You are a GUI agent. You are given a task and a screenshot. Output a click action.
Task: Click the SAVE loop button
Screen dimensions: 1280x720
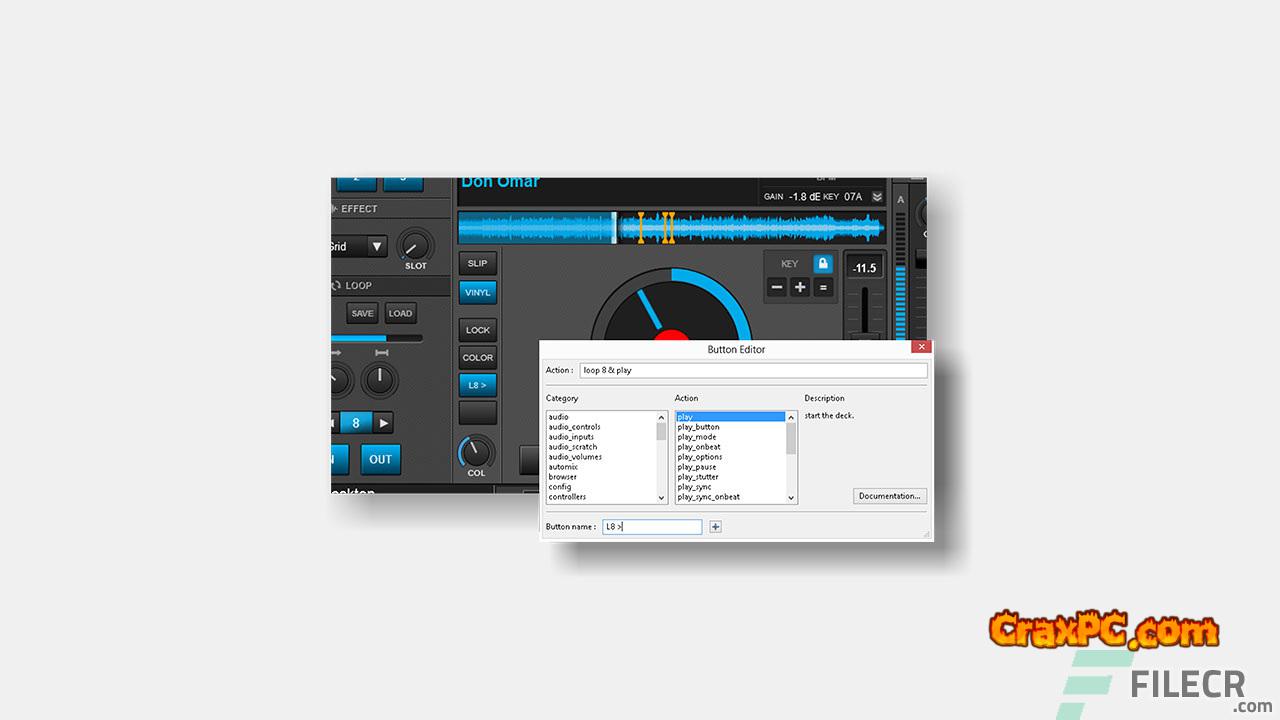[x=362, y=313]
